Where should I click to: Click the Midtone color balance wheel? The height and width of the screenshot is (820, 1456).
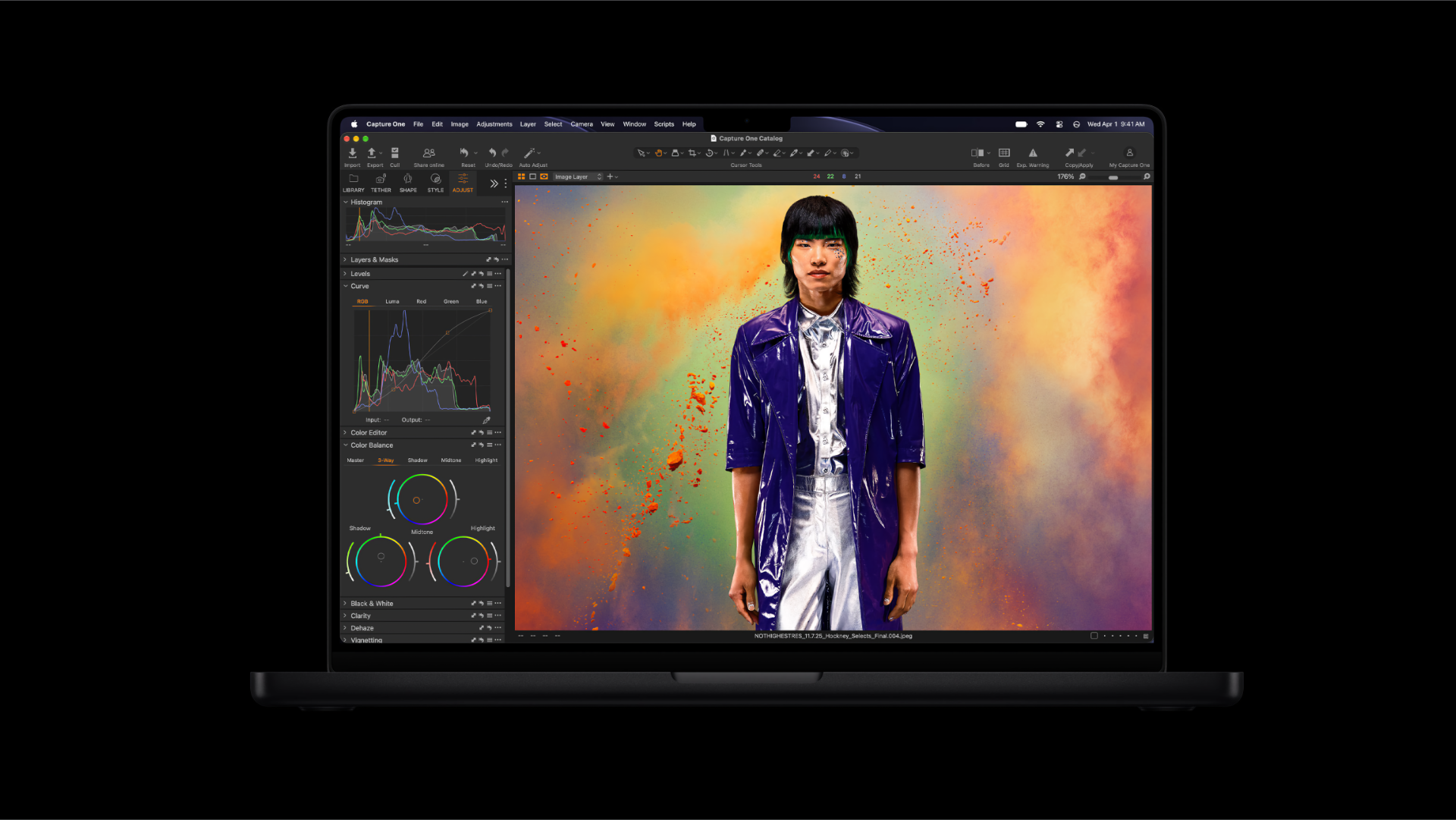click(x=422, y=500)
